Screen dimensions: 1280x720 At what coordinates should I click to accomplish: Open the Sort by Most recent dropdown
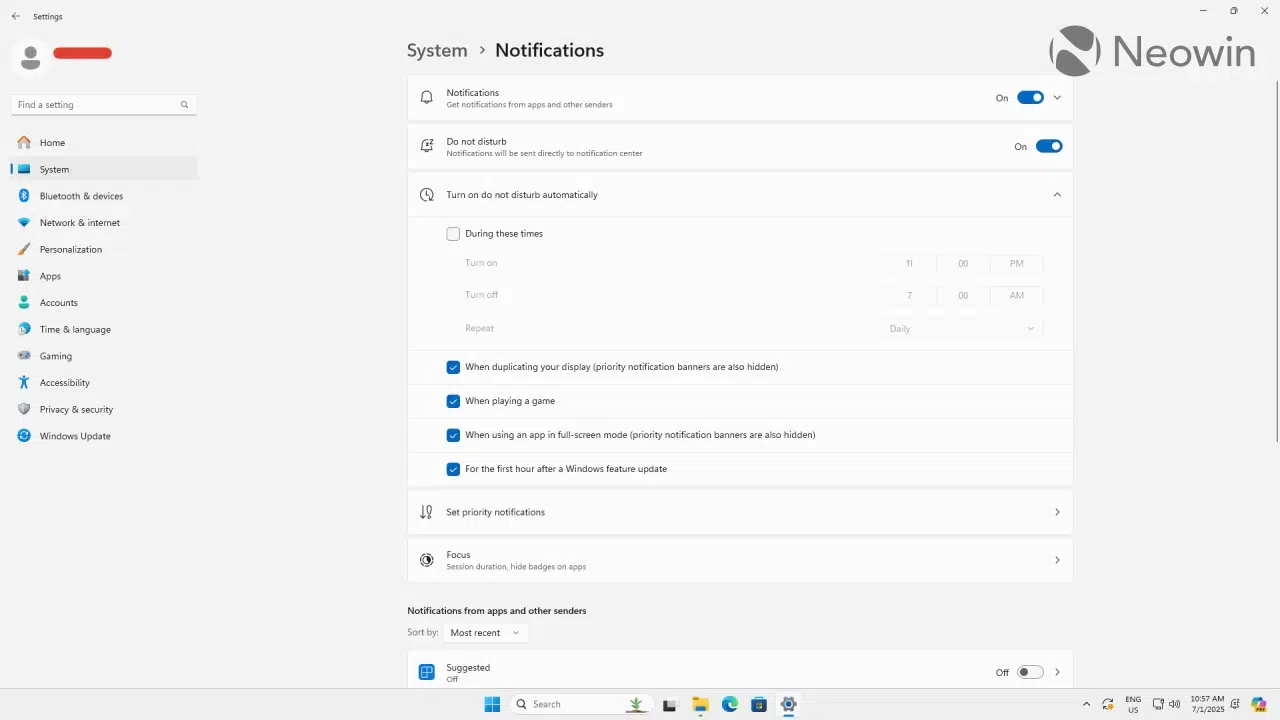pos(485,633)
